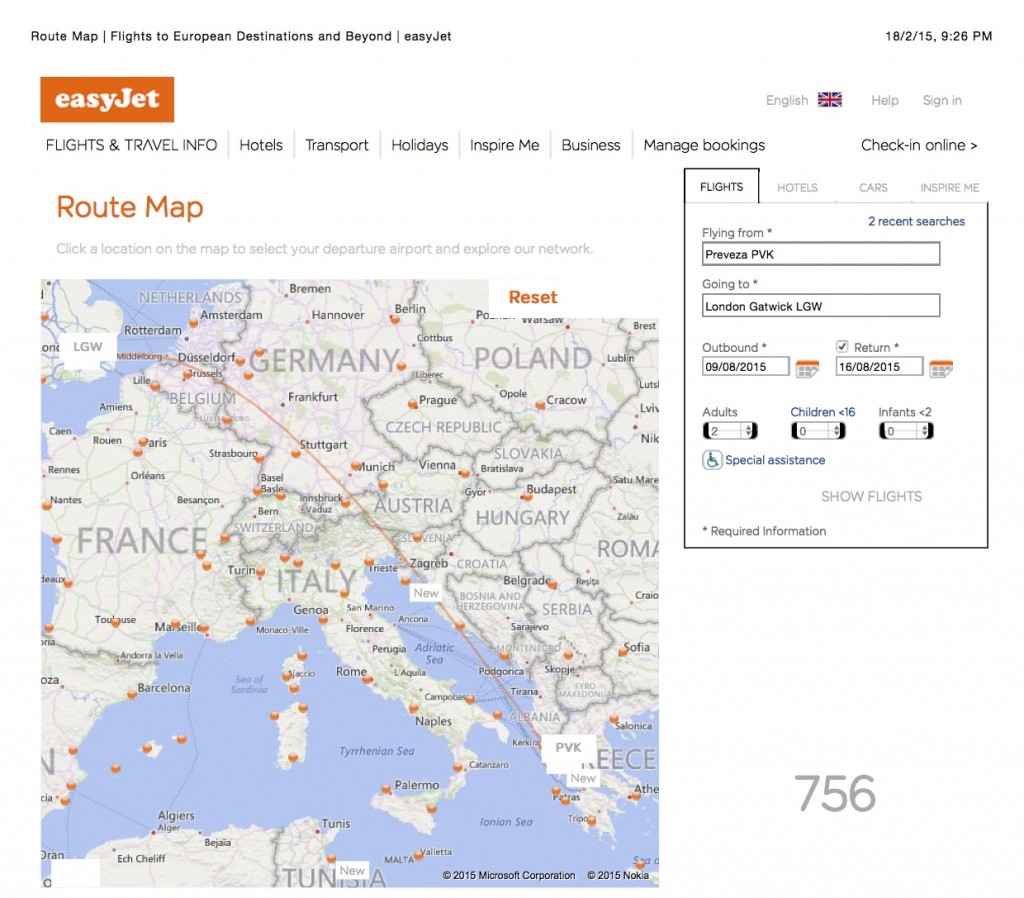Click the wheelchair Special assistance icon
Viewport: 1024px width, 898px height.
pos(712,460)
